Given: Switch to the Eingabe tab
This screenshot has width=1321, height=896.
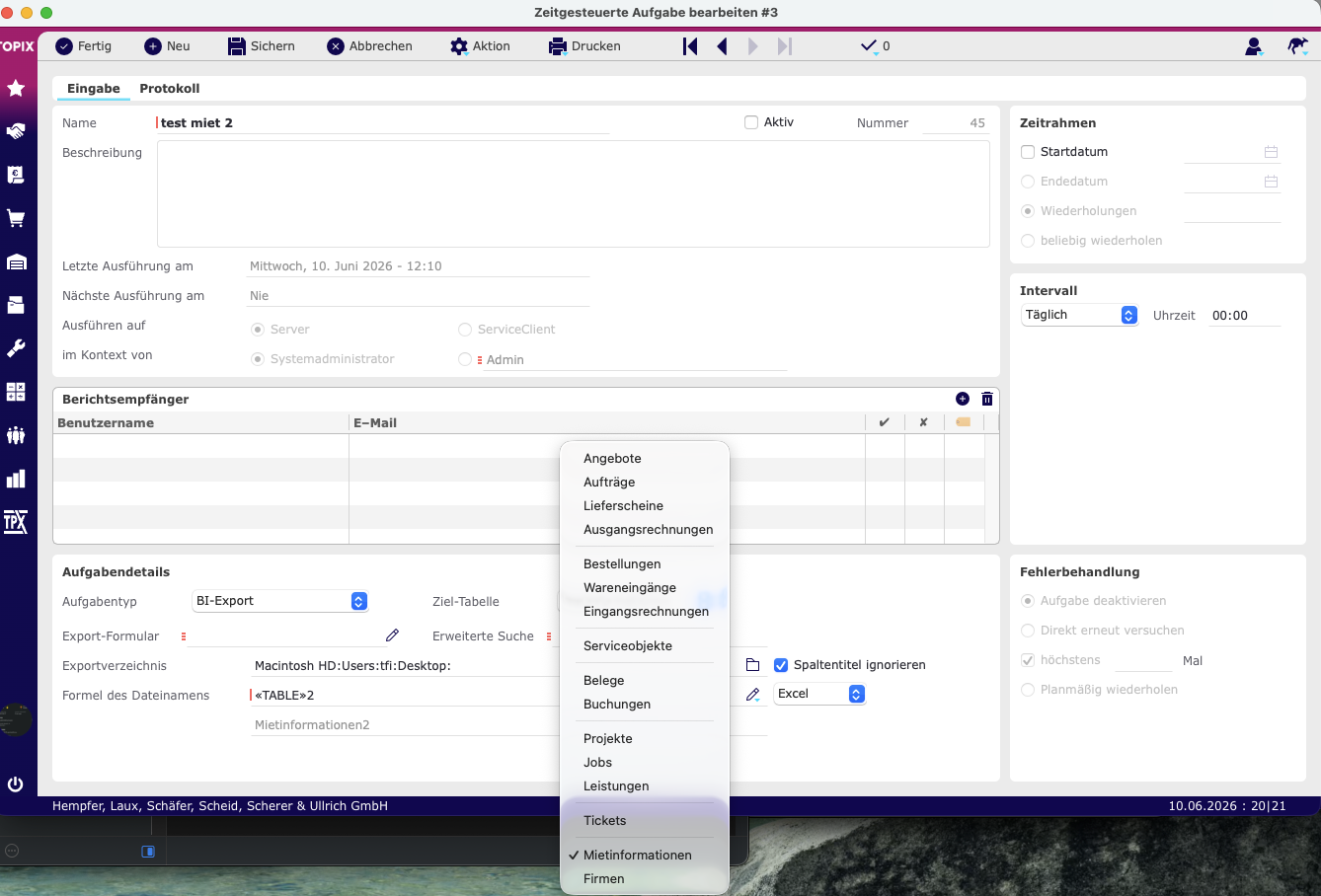Looking at the screenshot, I should pyautogui.click(x=94, y=88).
